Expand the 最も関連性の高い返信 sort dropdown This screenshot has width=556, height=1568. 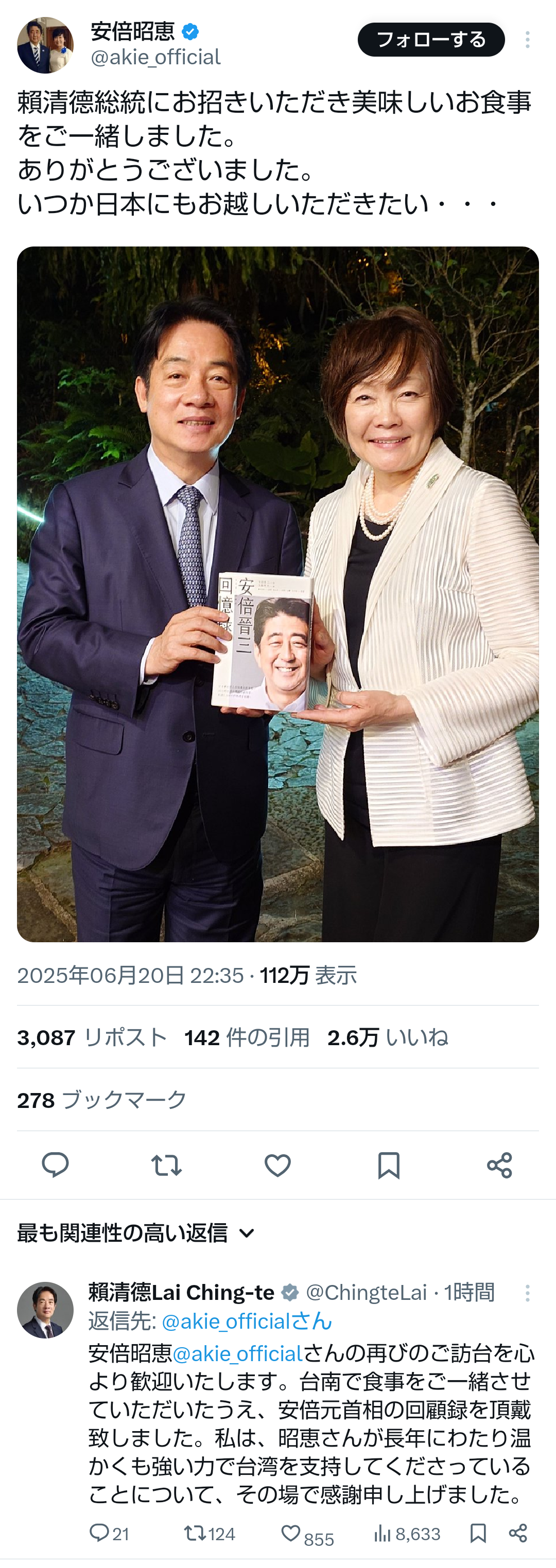(x=136, y=1233)
